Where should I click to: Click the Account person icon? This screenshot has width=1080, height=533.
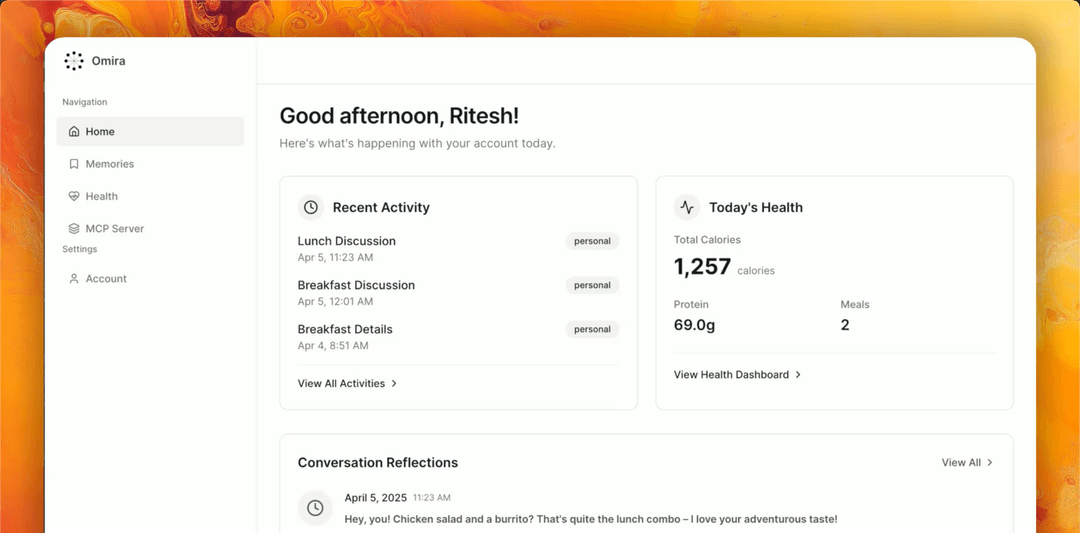[x=74, y=279]
